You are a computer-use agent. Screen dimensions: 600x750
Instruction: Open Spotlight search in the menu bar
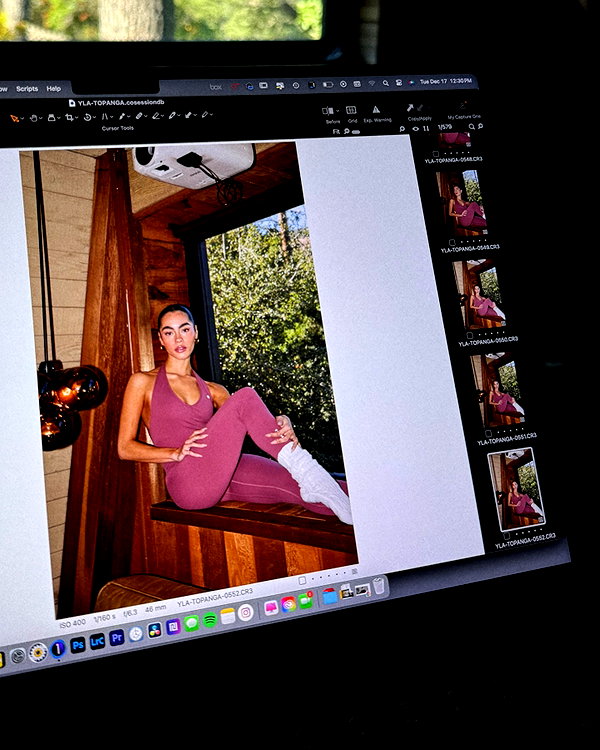click(385, 83)
